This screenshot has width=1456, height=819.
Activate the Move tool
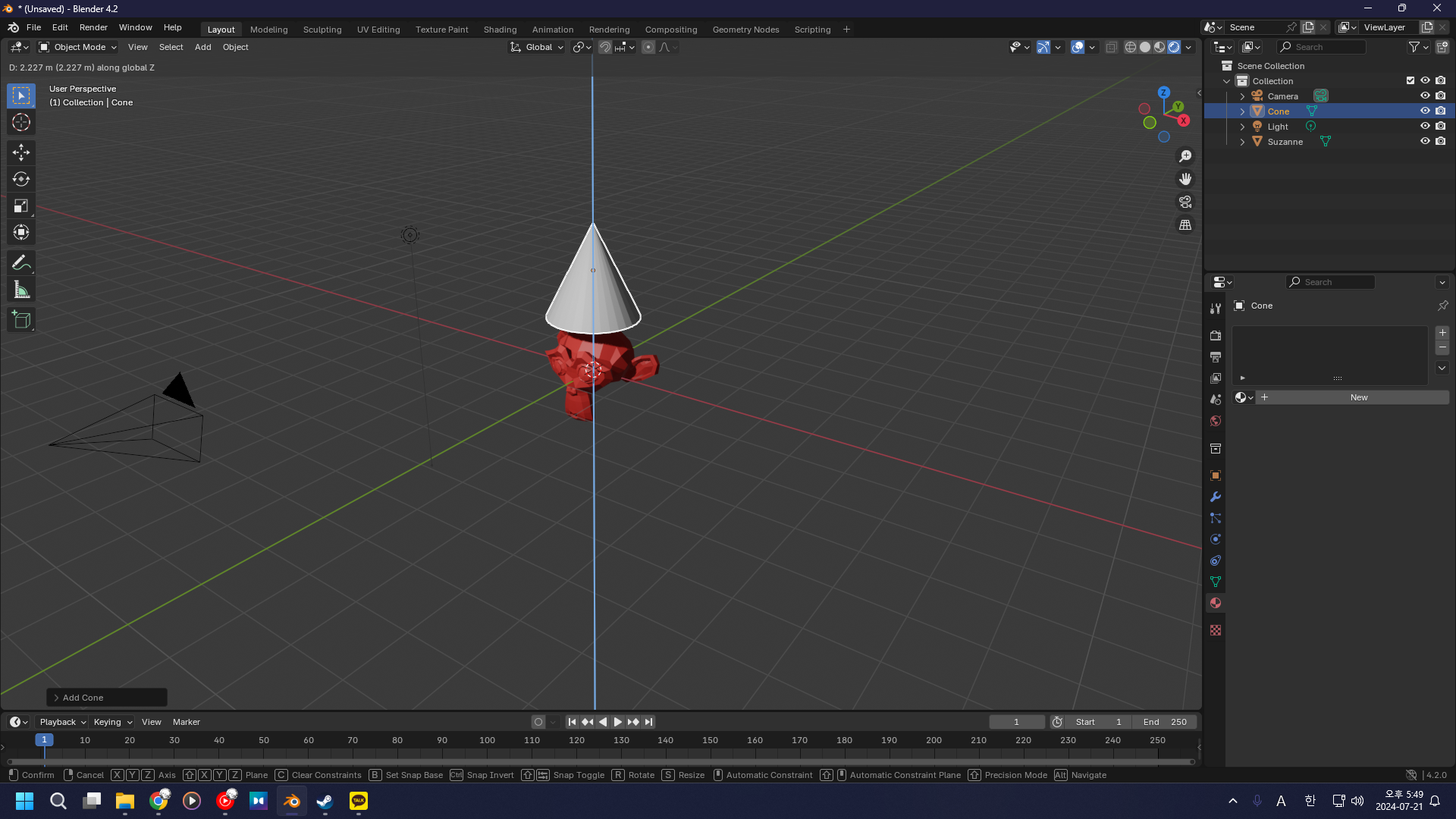21,152
